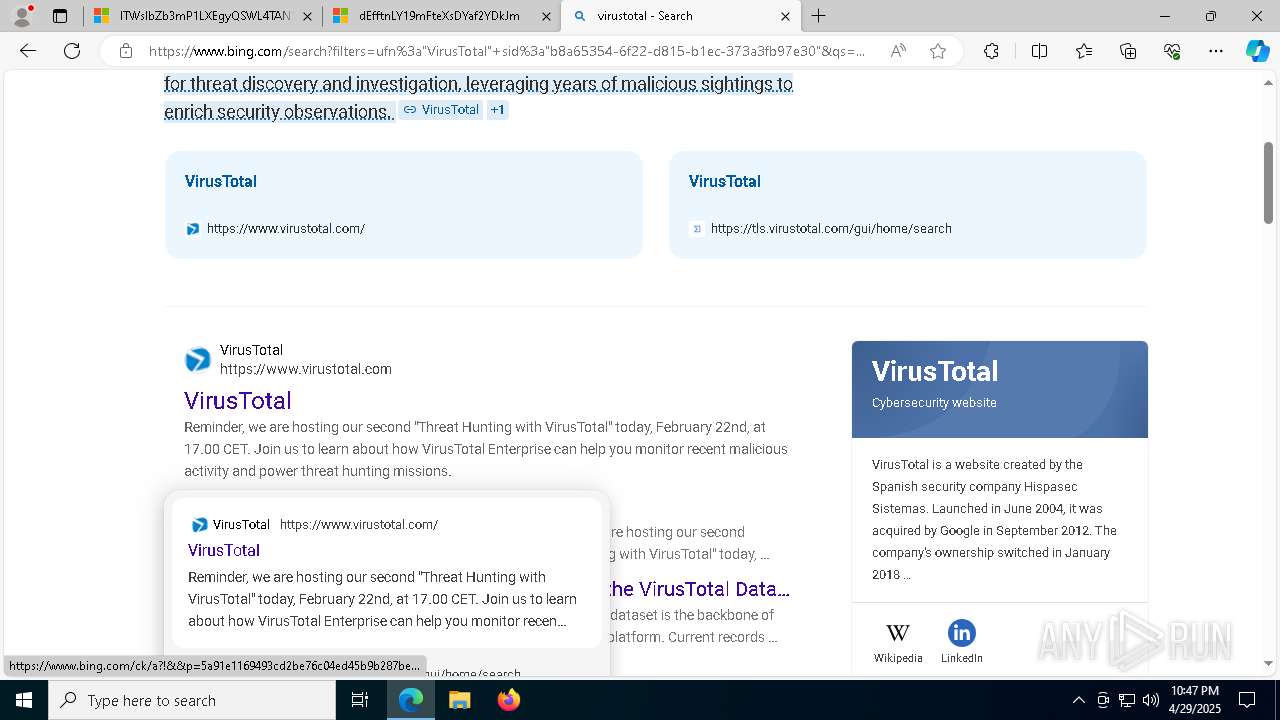Open volume control in system tray
The width and height of the screenshot is (1280, 720).
point(1150,700)
